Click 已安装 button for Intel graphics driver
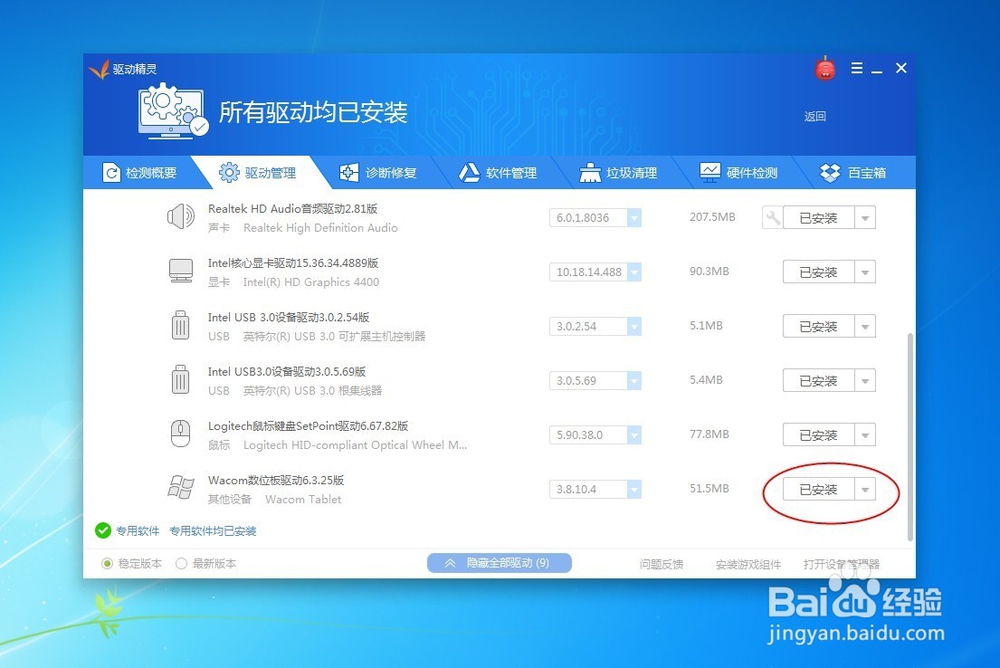This screenshot has width=1000, height=668. pos(818,272)
